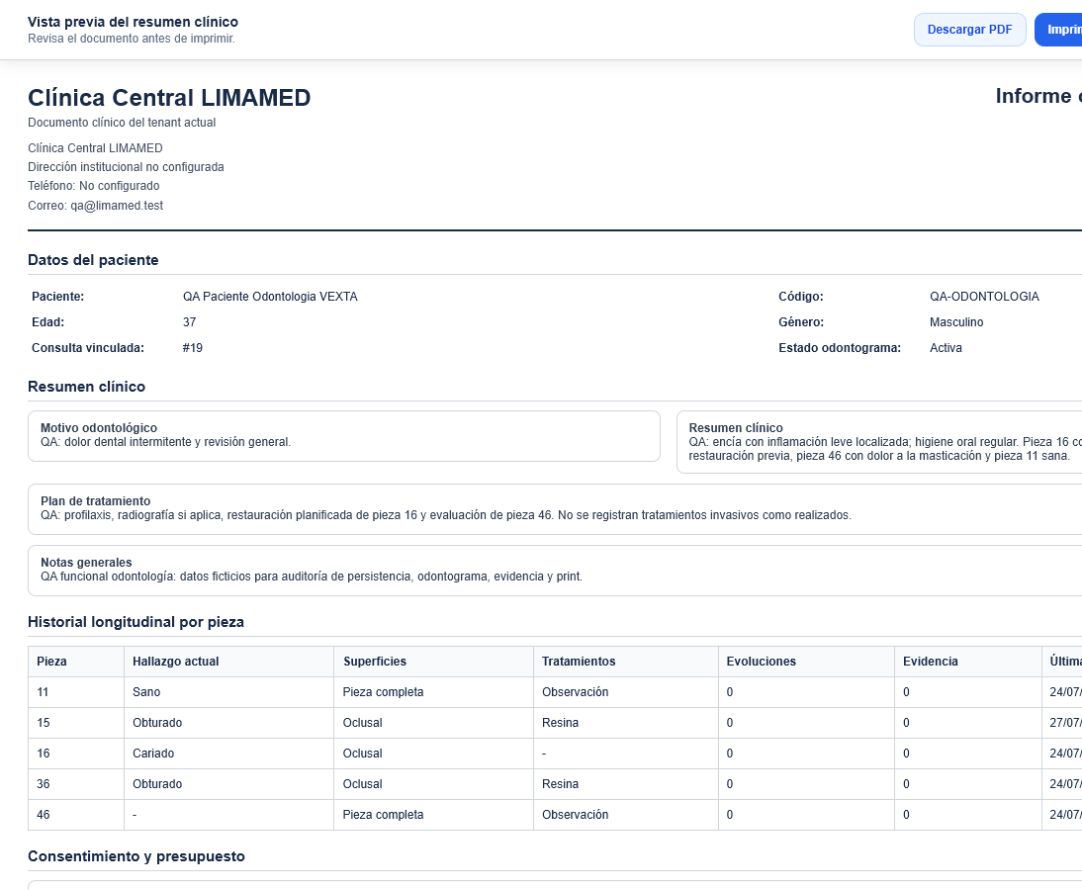Screen dimensions: 1082x890
Task: Click the Resumen clínico card on right
Action: click(x=879, y=442)
